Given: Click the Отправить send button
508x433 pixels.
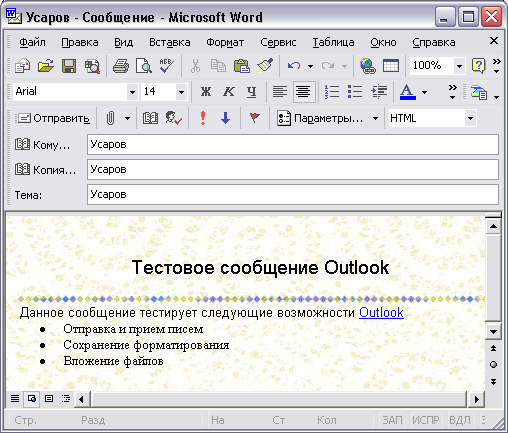Looking at the screenshot, I should click(x=54, y=118).
